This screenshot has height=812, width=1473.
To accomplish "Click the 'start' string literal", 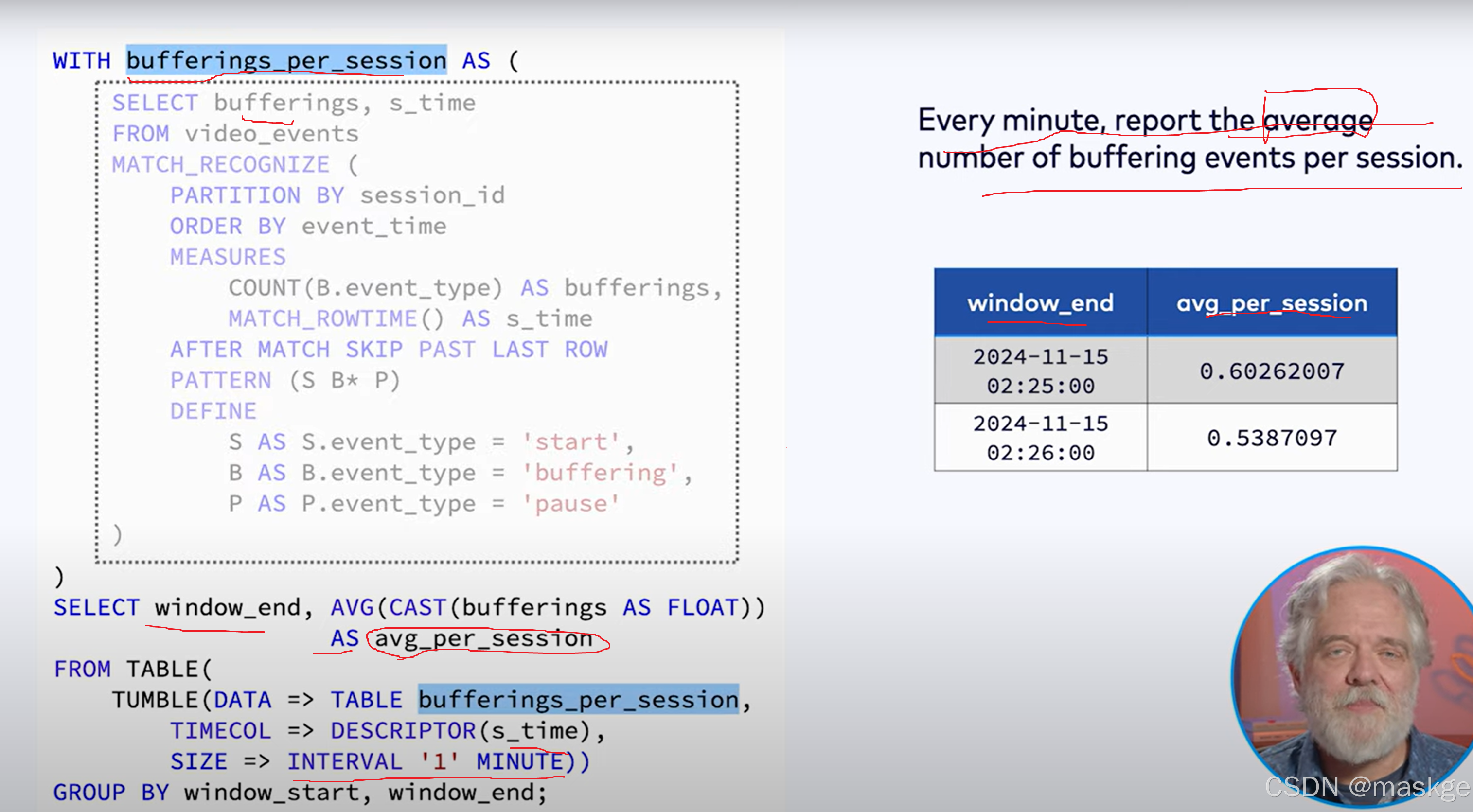I will point(571,441).
